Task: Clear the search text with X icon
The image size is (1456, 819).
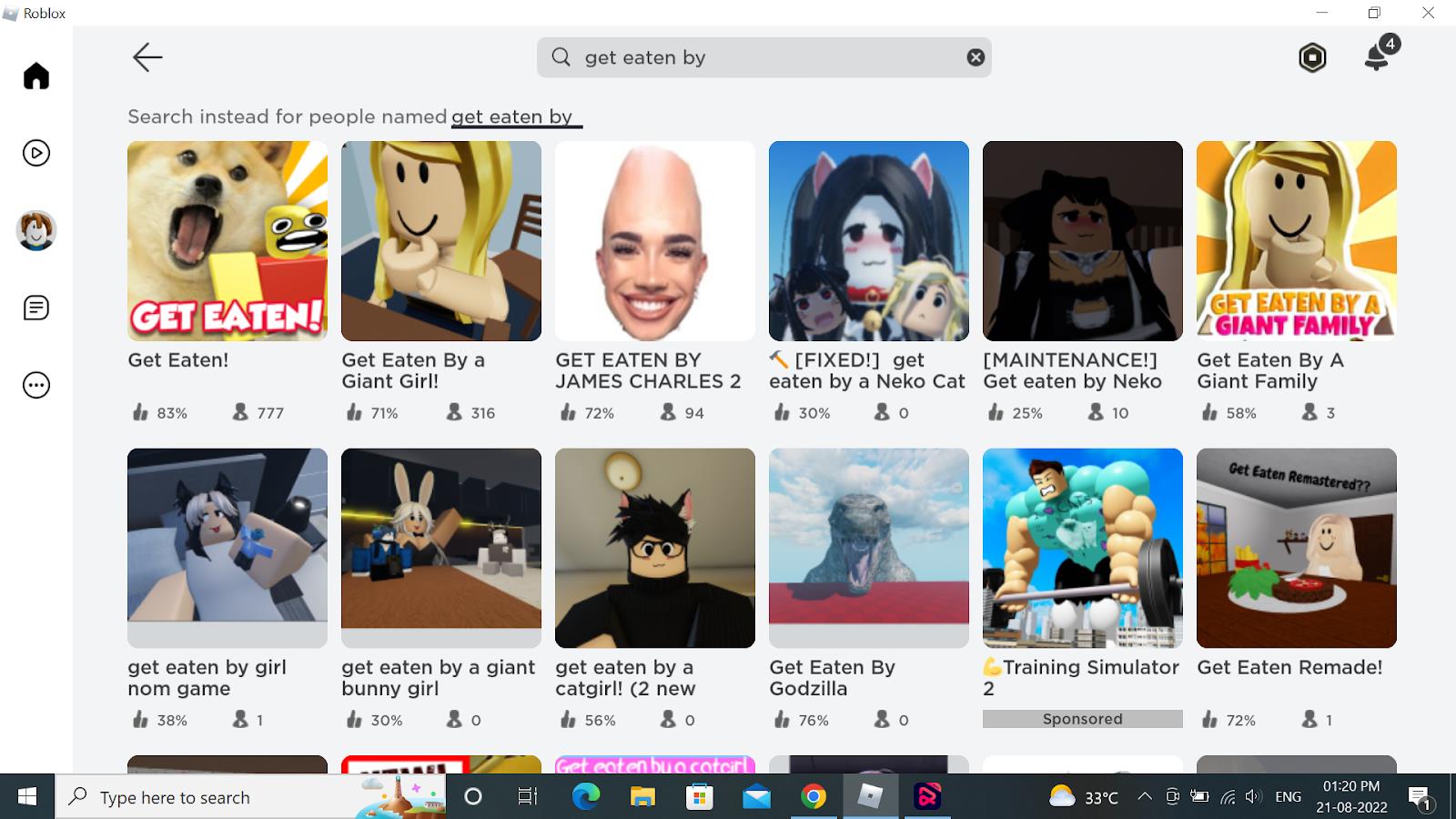Action: tap(976, 57)
